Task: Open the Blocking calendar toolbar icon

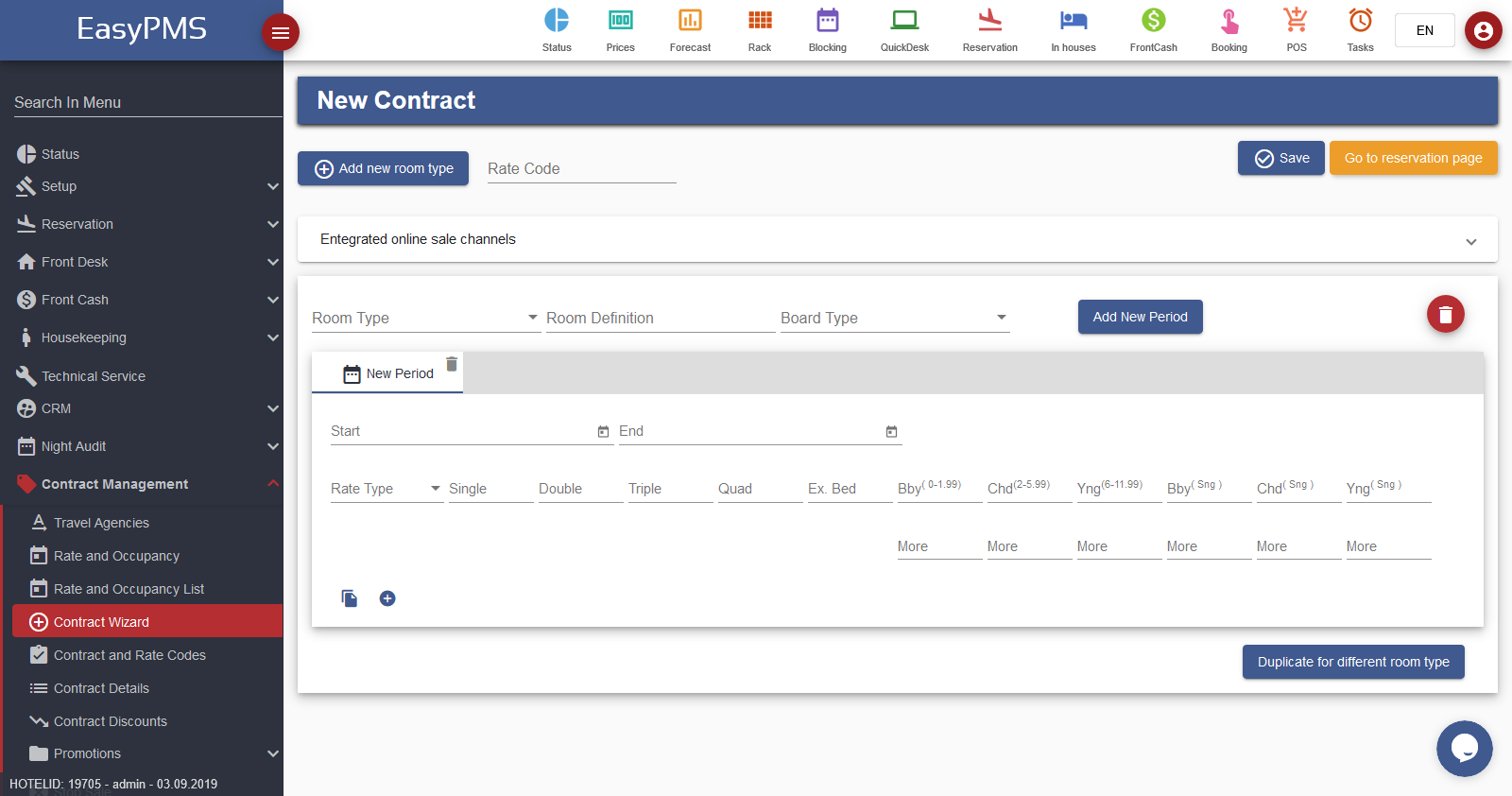Action: pos(828,20)
